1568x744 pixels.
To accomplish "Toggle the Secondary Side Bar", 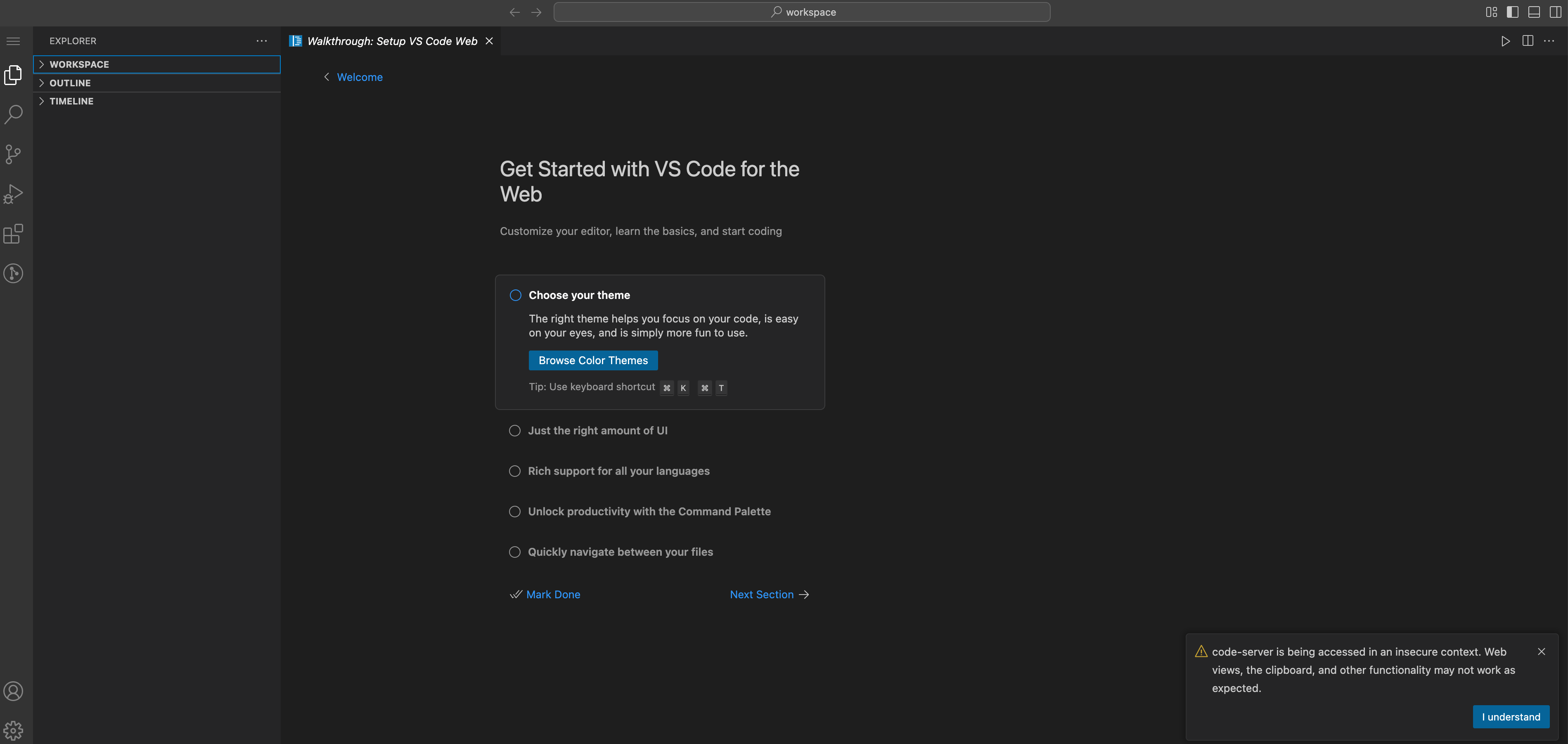I will (1555, 12).
